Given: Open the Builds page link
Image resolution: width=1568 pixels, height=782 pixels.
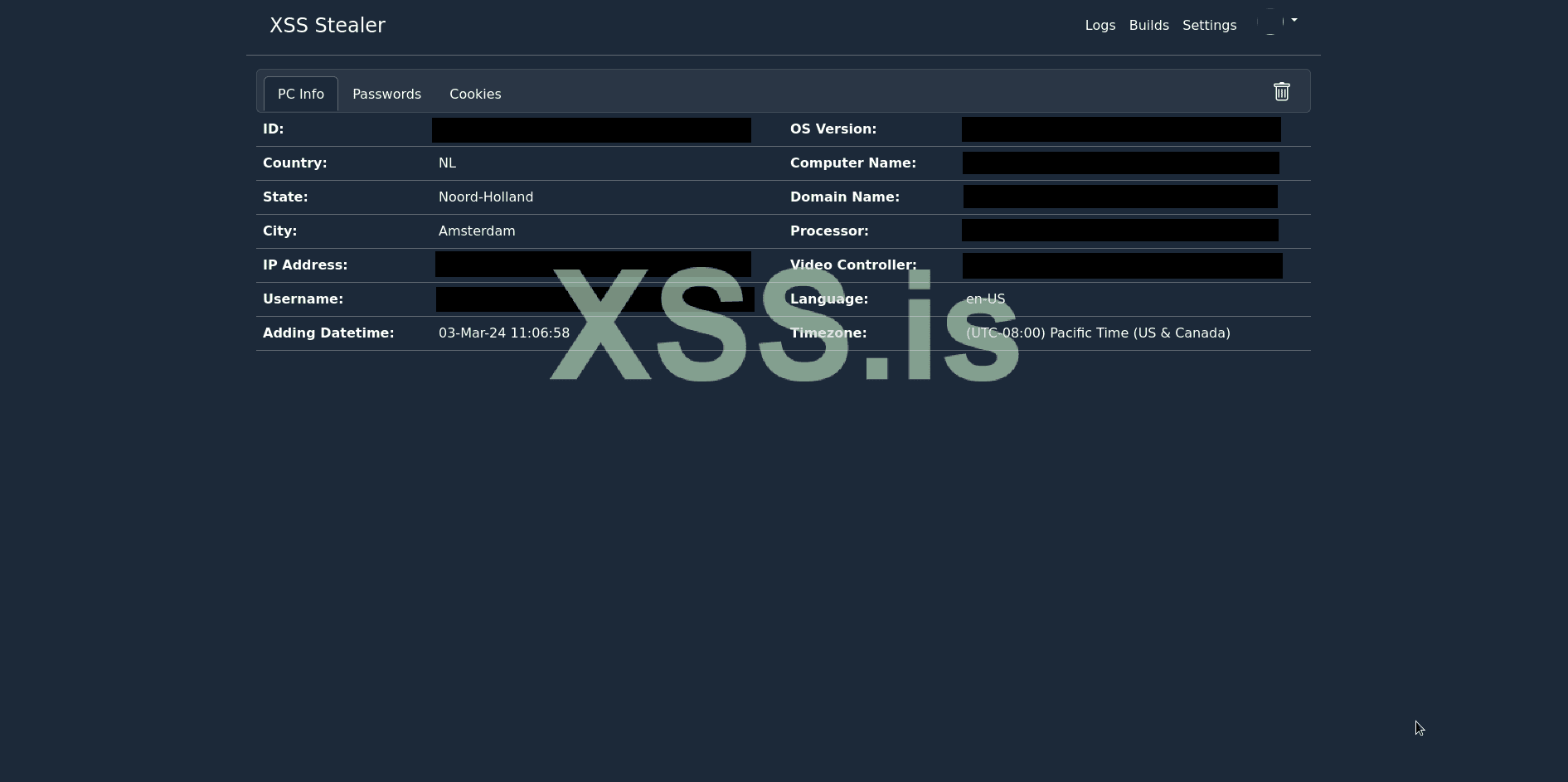Looking at the screenshot, I should (x=1149, y=26).
